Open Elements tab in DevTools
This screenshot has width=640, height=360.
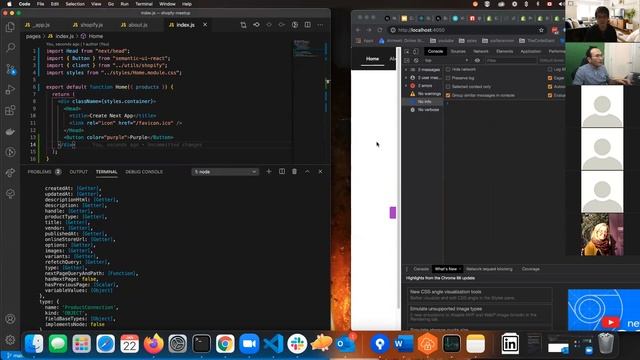(504, 51)
